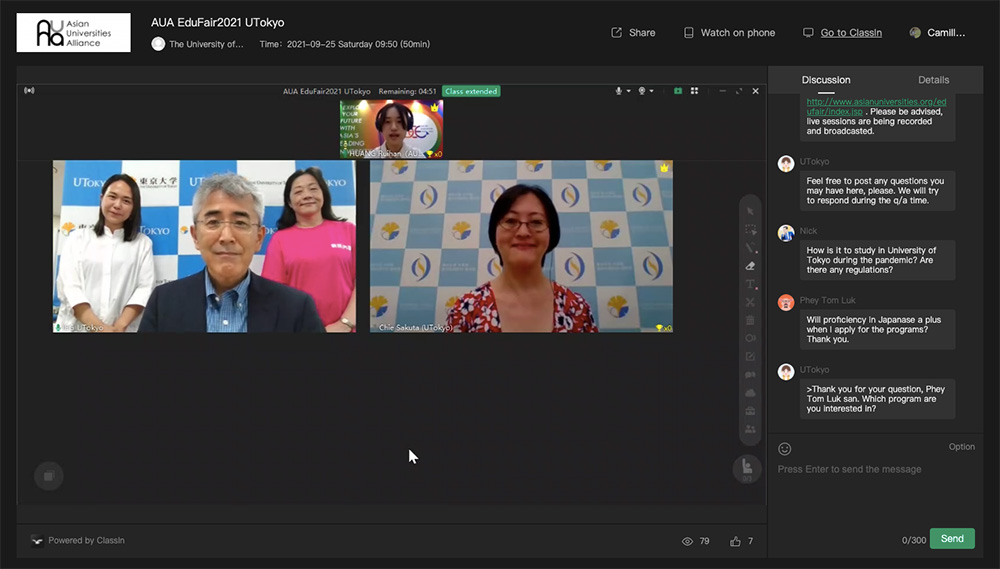The height and width of the screenshot is (569, 1000).
Task: Activate the eraser tool
Action: point(750,266)
